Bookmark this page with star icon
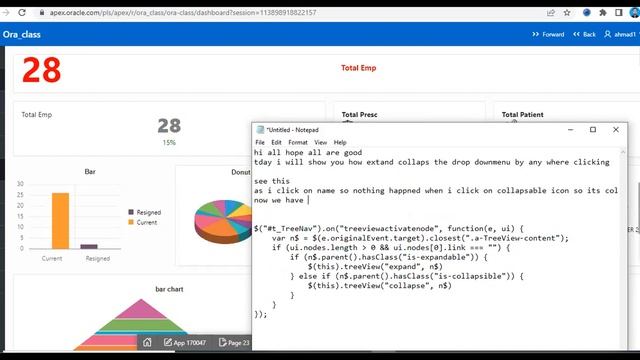The height and width of the screenshot is (360, 640). click(x=567, y=13)
